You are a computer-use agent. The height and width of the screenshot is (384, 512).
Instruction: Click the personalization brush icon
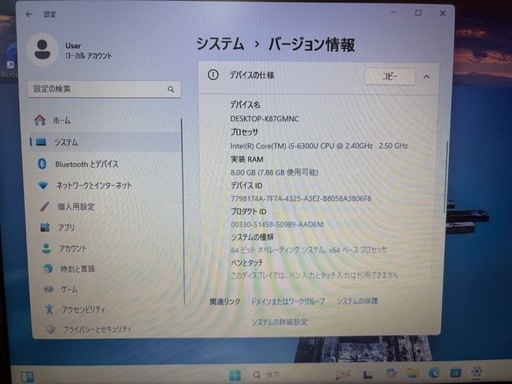45,207
